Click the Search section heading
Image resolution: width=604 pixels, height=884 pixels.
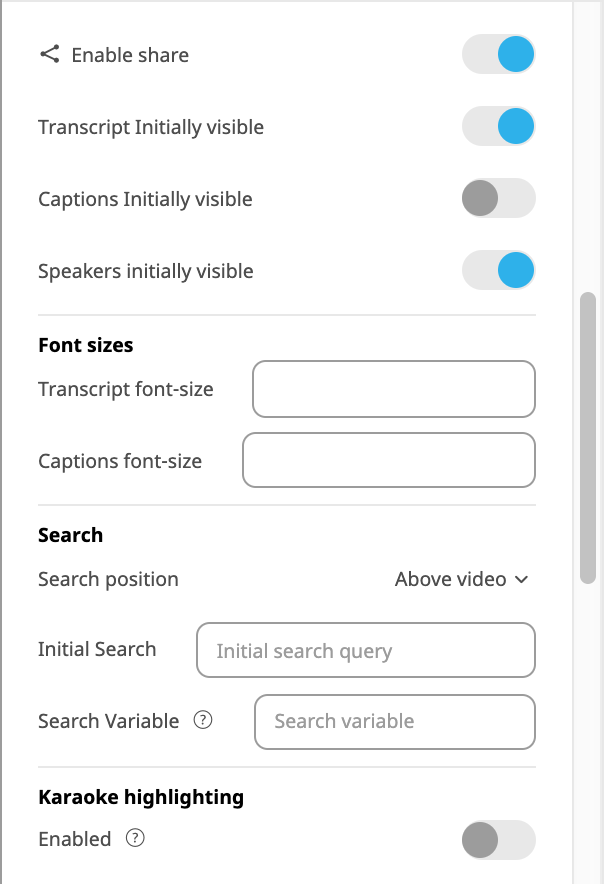click(x=70, y=535)
